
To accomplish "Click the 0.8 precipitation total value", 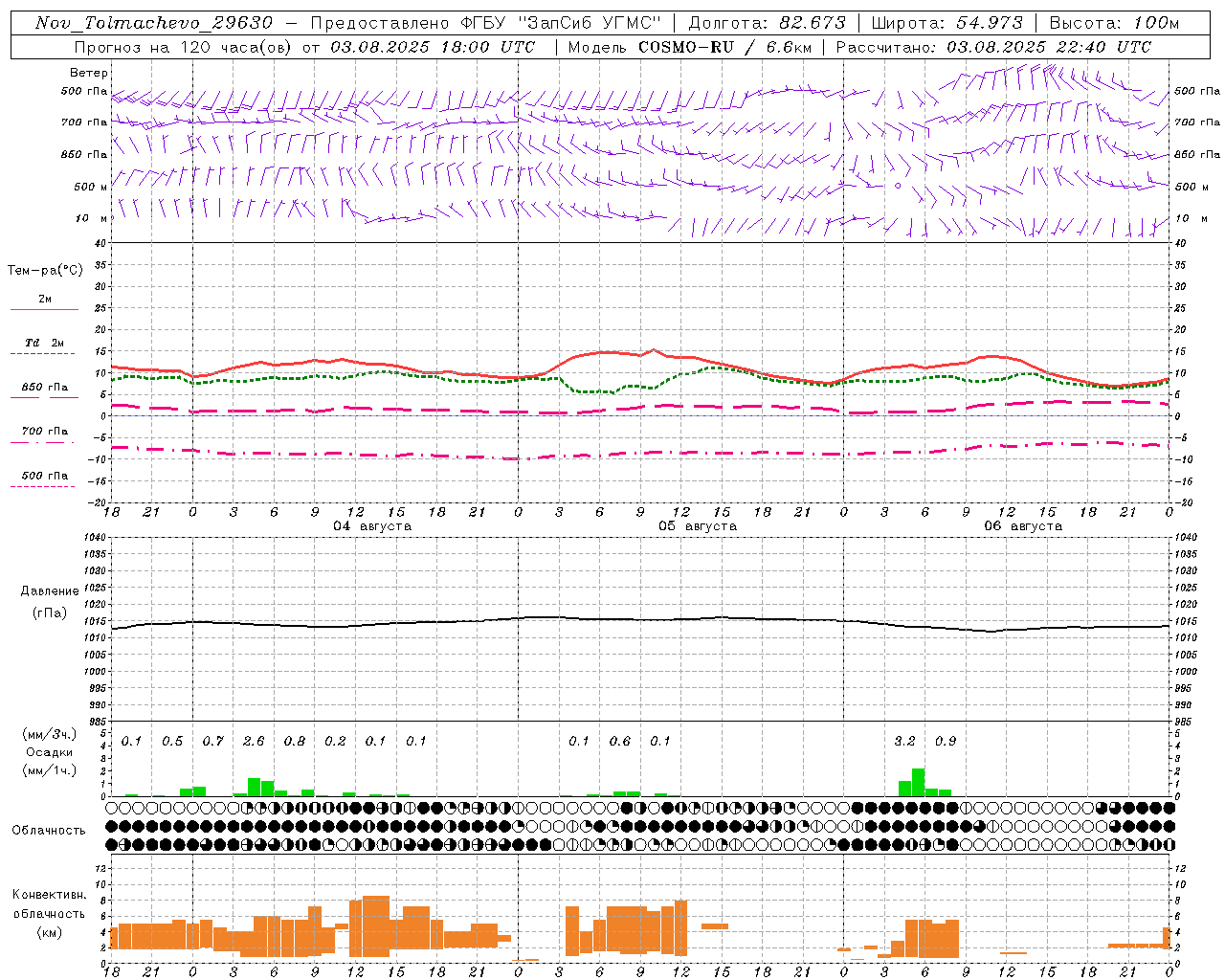I will 295,742.
